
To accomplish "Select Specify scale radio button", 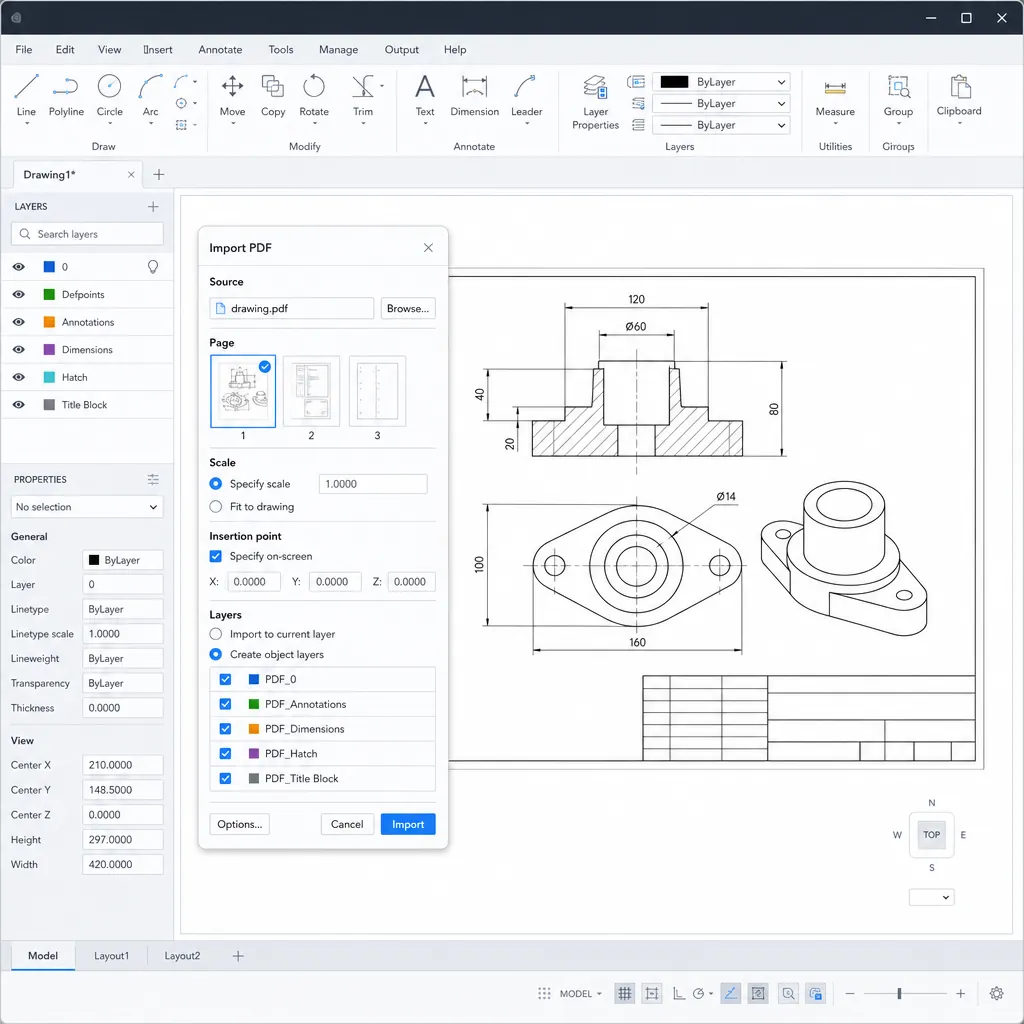I will (216, 483).
